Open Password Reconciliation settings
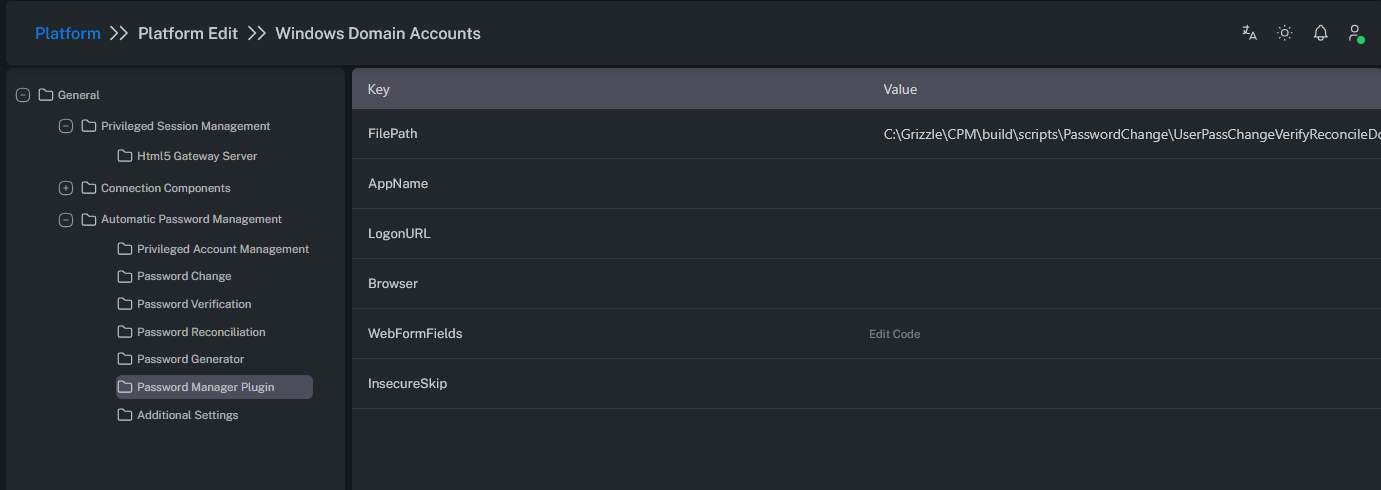 [x=201, y=332]
